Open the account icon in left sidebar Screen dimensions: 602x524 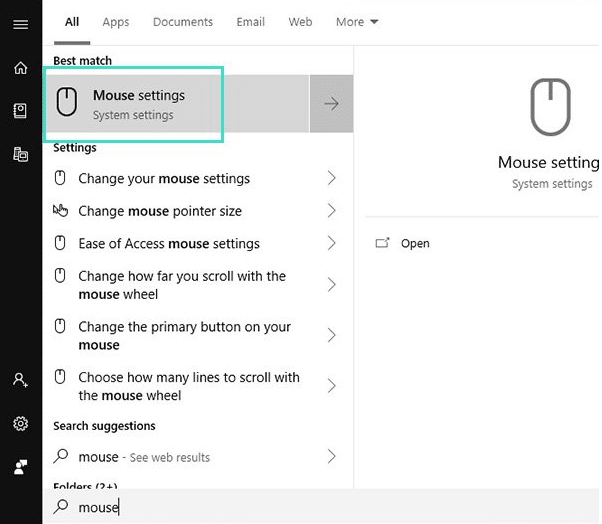point(20,380)
